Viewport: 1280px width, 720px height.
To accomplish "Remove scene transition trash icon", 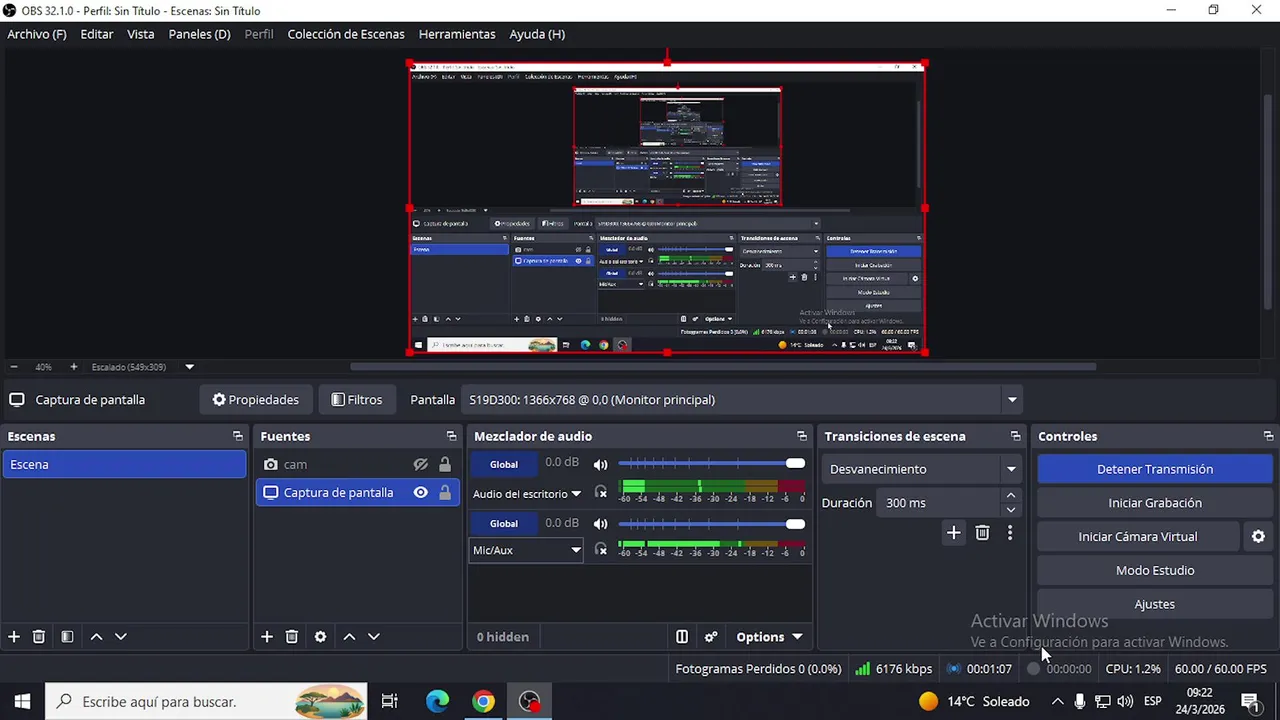I will 982,533.
